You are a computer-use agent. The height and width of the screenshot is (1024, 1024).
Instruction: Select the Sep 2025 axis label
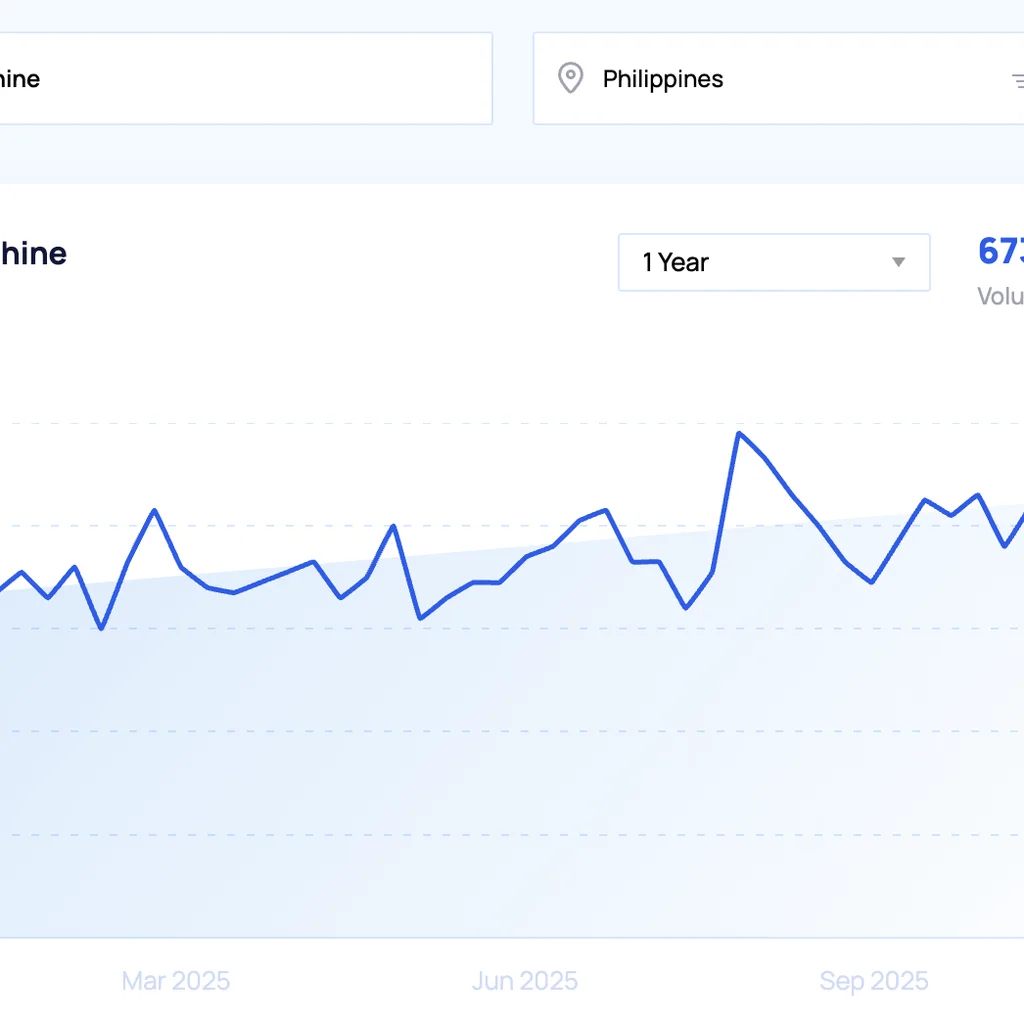pos(873,981)
